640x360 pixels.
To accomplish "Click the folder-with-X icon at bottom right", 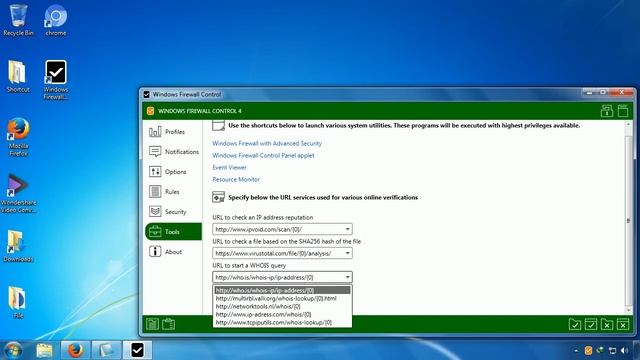I will (607, 324).
